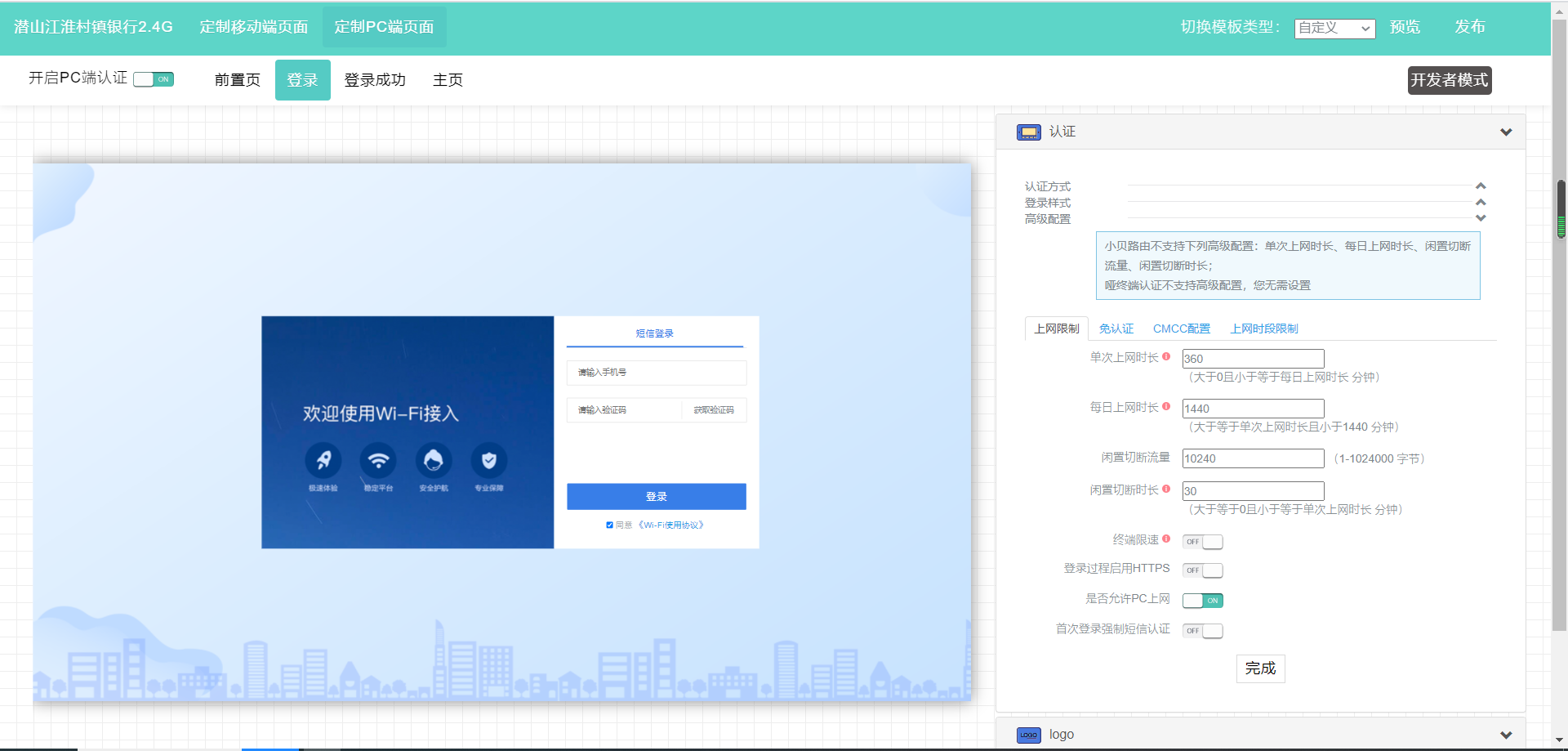
Task: Click the 高级配置 section label
Action: pos(1048,219)
